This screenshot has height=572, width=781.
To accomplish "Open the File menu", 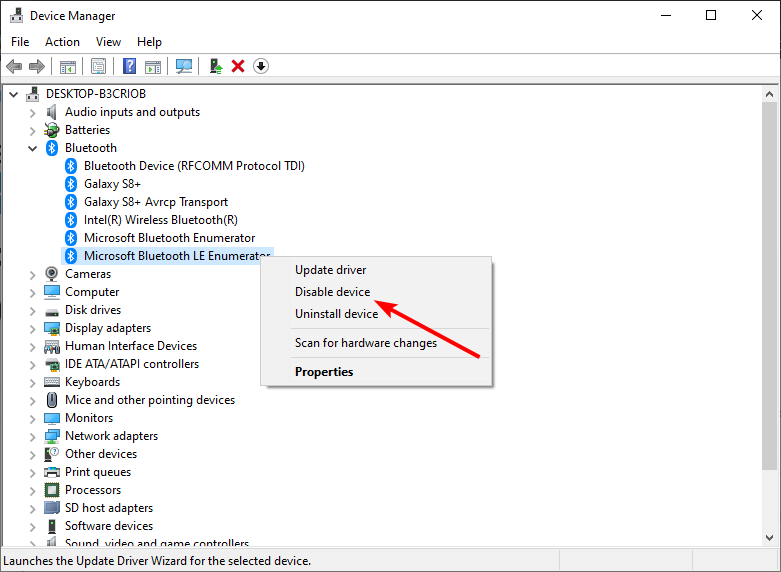I will [x=20, y=42].
